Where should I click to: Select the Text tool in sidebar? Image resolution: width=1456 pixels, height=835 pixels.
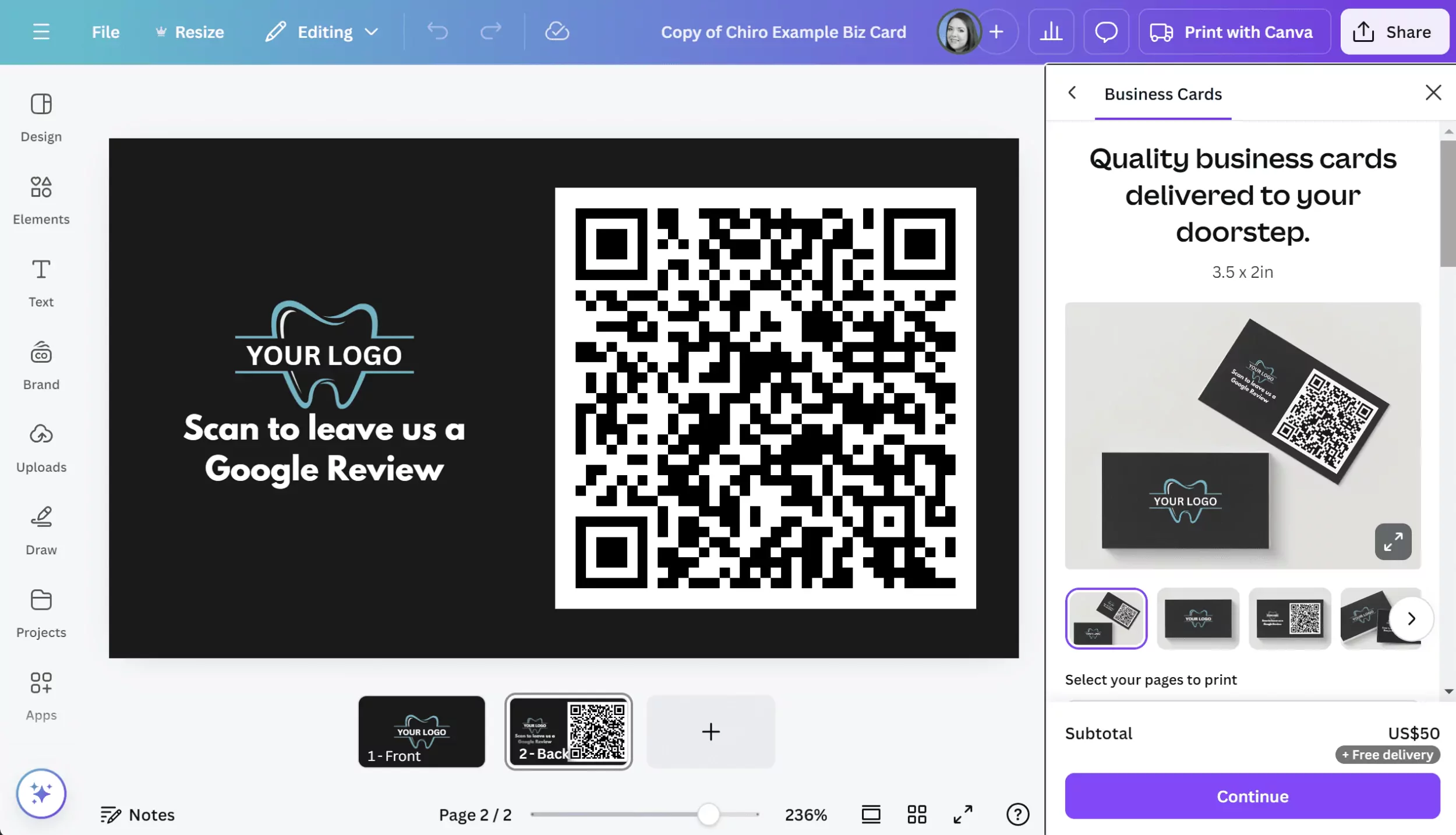coord(41,283)
